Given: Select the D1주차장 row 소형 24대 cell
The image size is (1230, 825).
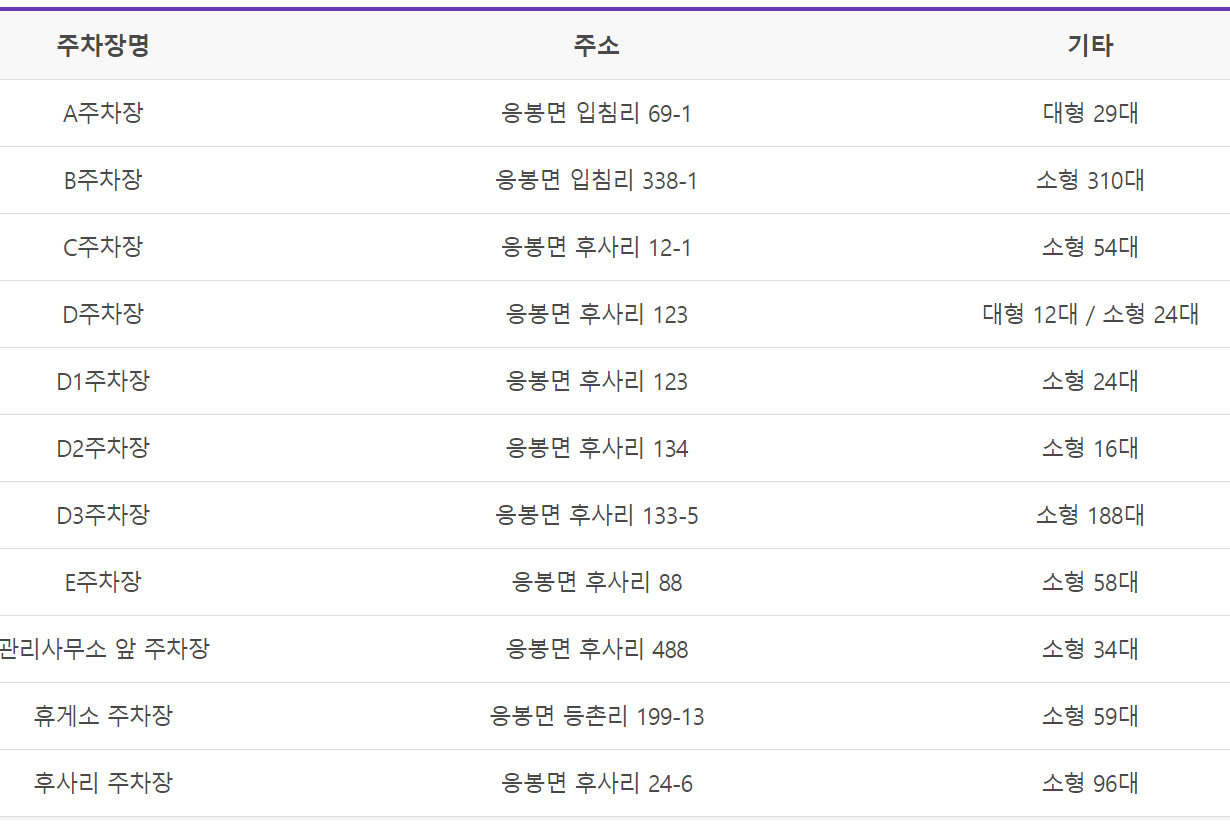Looking at the screenshot, I should coord(1090,381).
